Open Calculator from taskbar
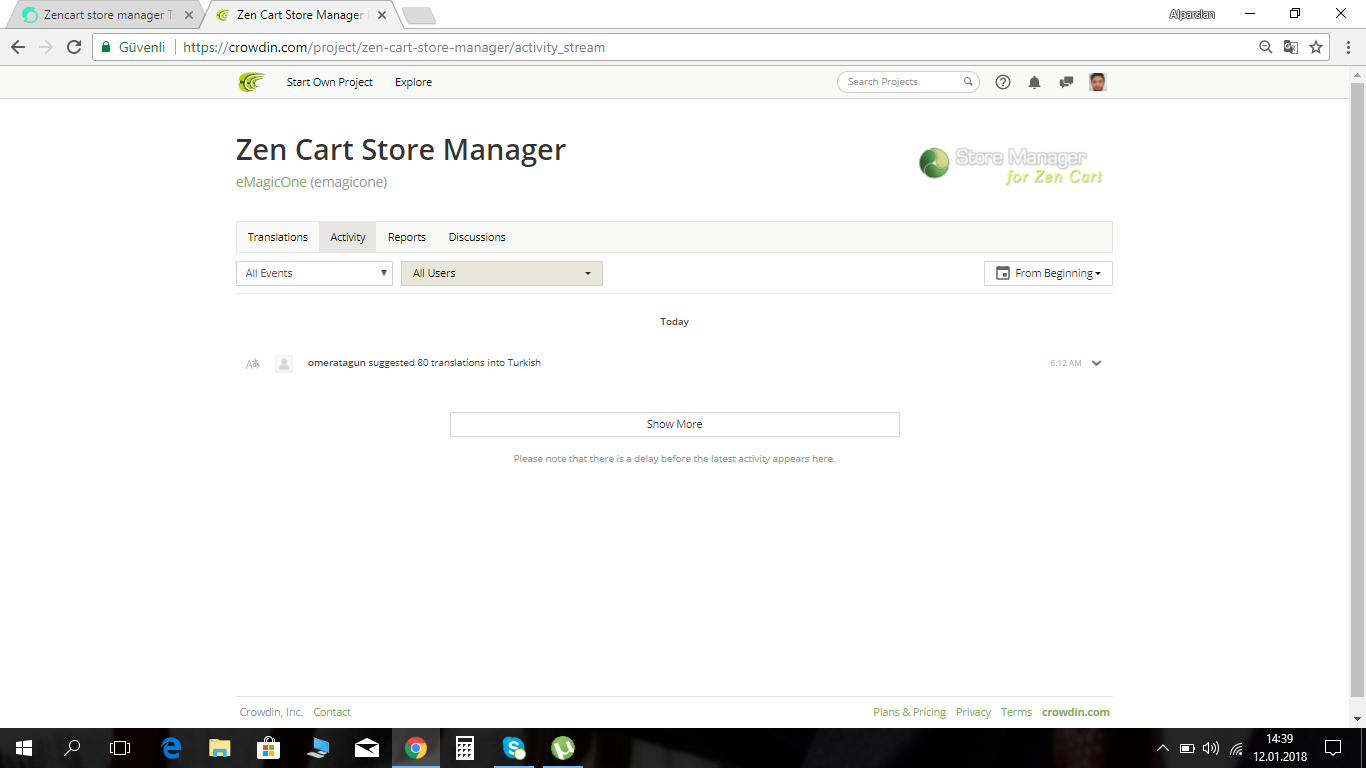Screen dimensions: 1366x768 point(465,748)
